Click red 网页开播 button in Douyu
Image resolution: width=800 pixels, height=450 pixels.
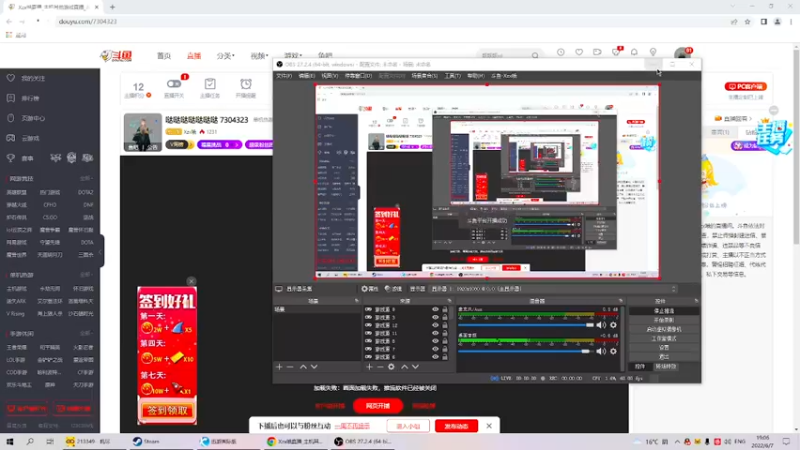378,406
